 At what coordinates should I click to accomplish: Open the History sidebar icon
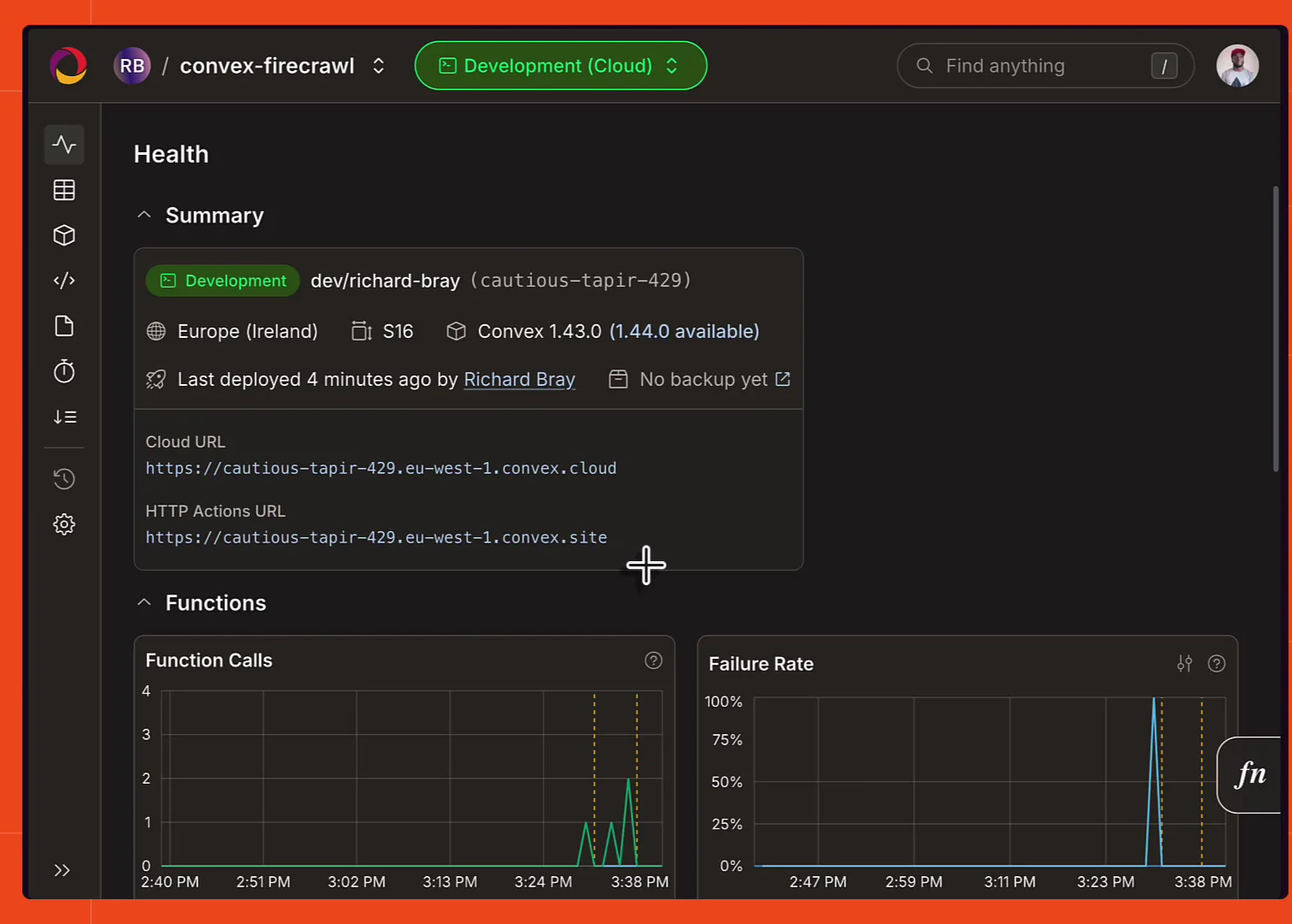(64, 479)
